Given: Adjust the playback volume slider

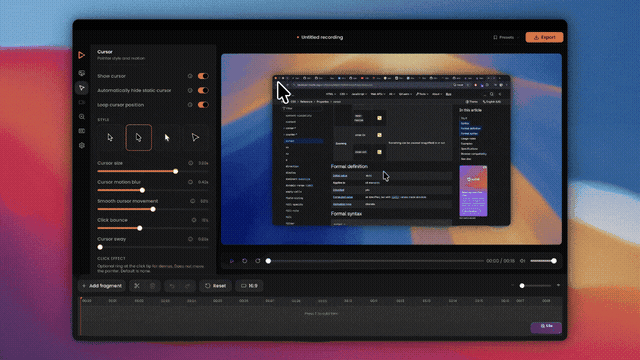Looking at the screenshot, I should pyautogui.click(x=543, y=261).
